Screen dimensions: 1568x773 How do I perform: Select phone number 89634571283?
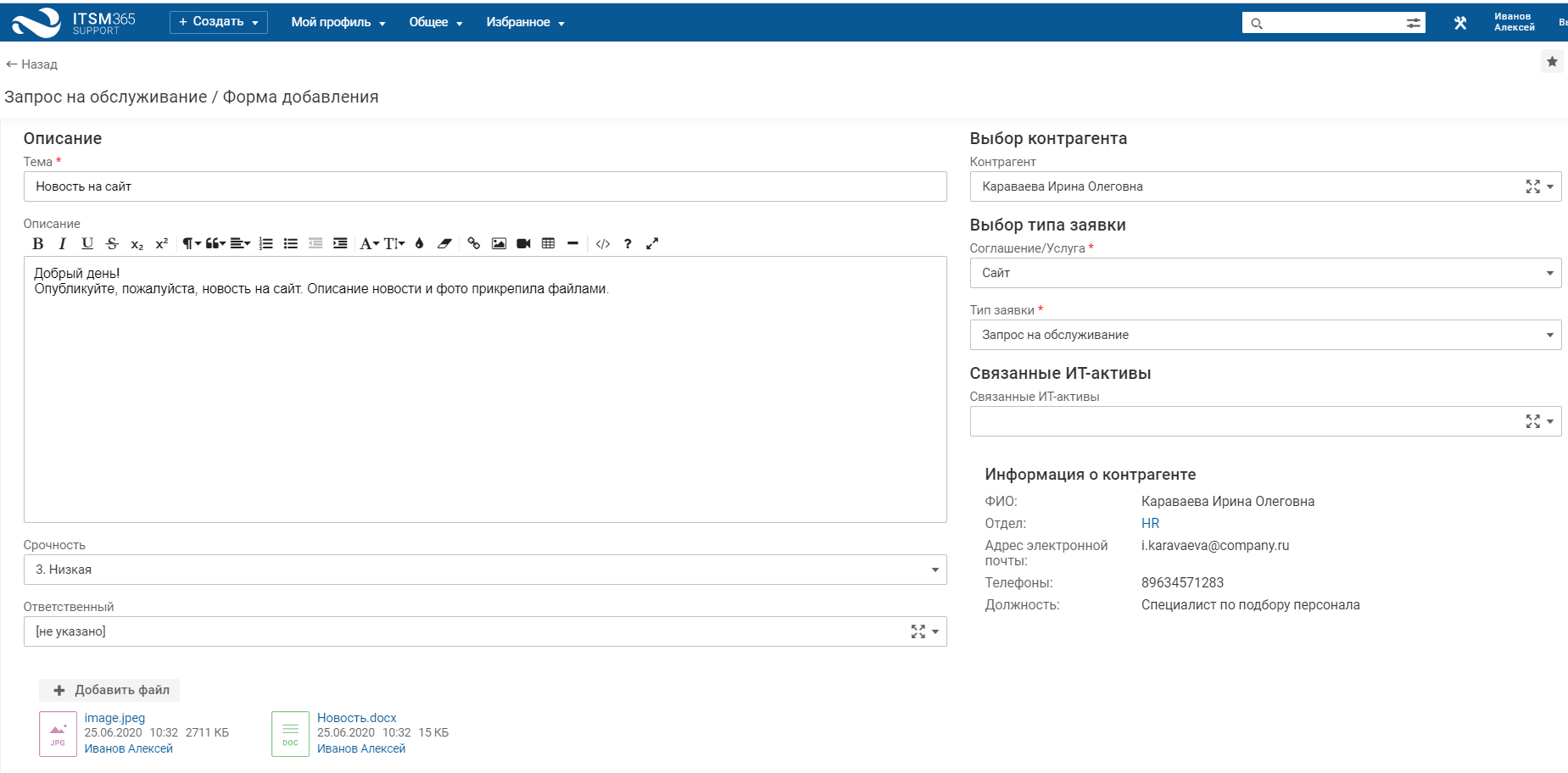click(1182, 583)
